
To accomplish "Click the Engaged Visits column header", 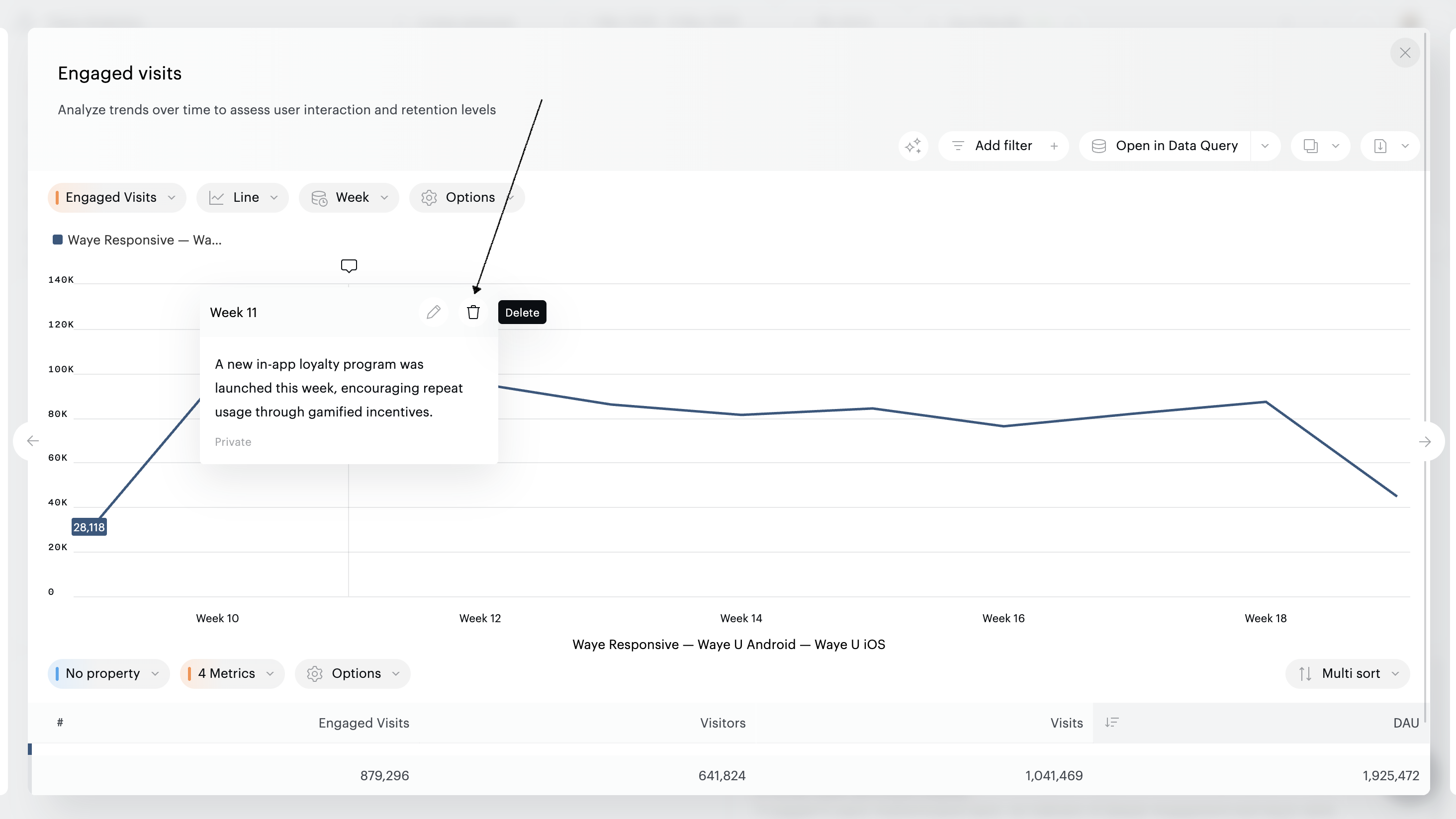I will pyautogui.click(x=364, y=723).
